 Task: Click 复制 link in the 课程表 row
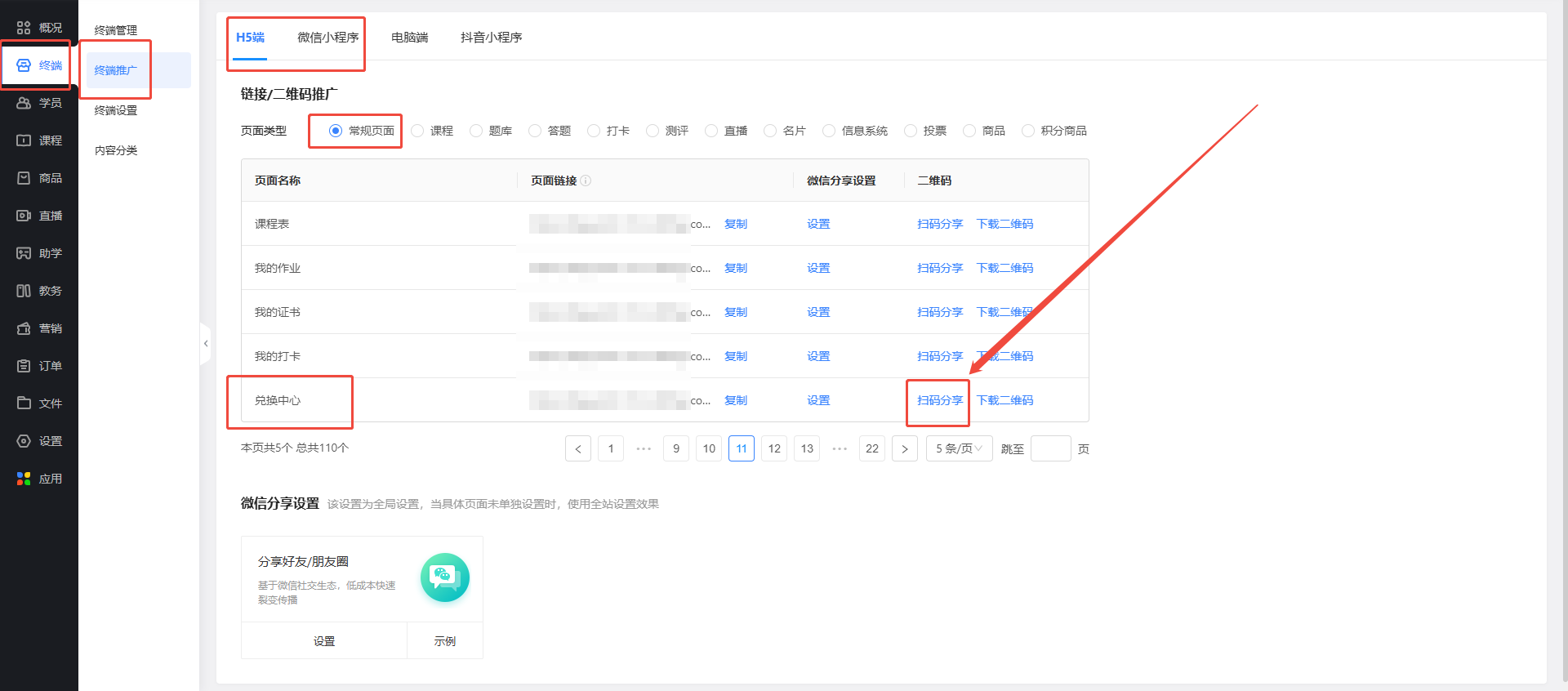coord(735,224)
